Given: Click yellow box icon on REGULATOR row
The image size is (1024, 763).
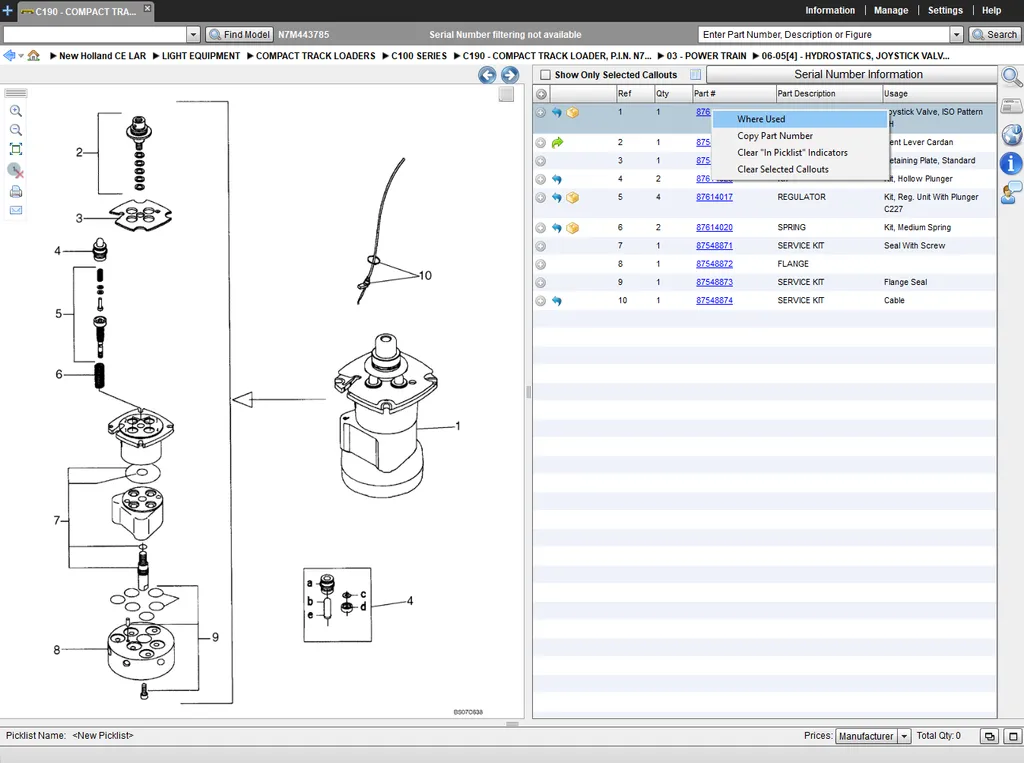Looking at the screenshot, I should coord(573,197).
